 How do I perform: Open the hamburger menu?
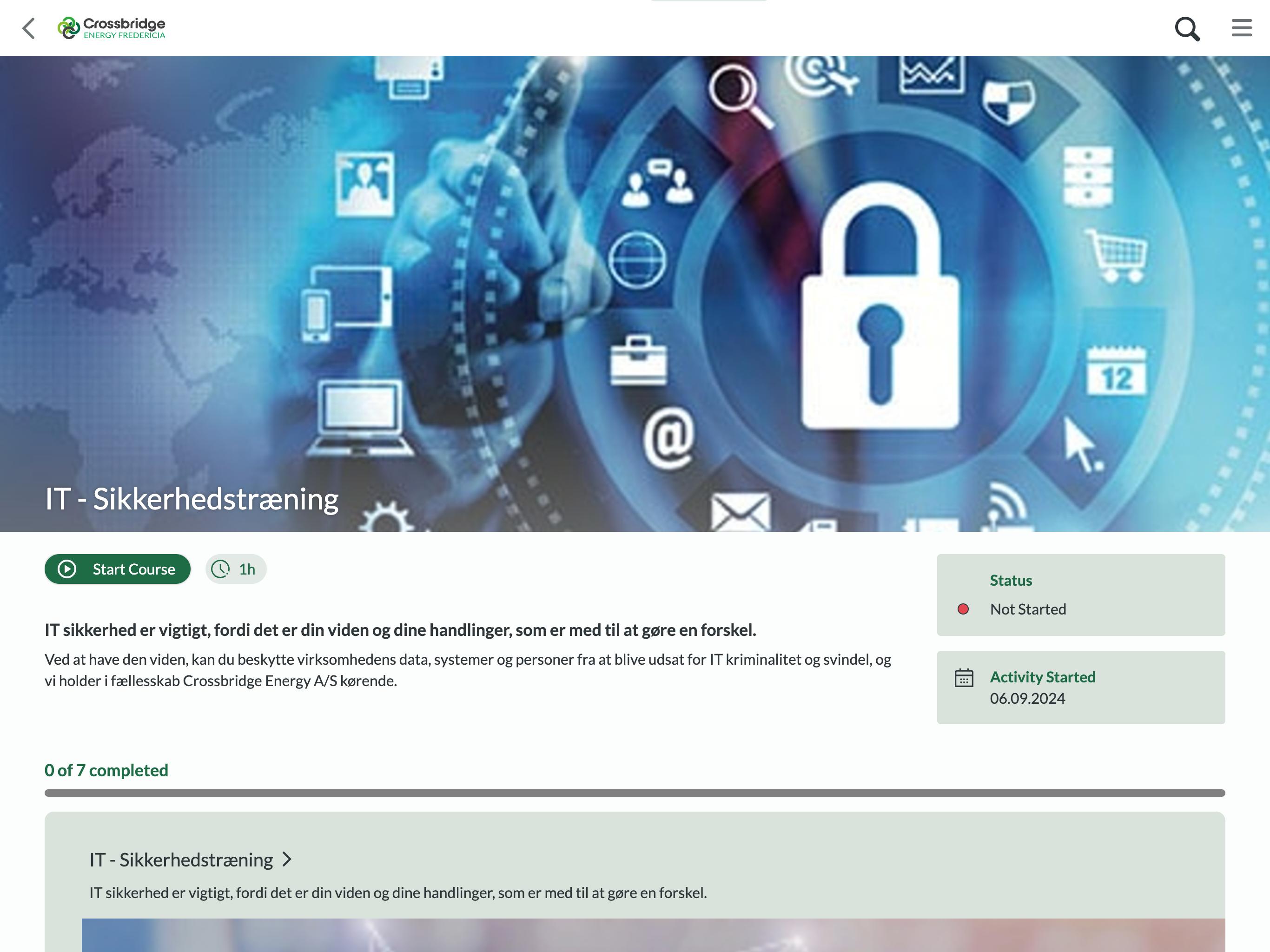(1241, 27)
